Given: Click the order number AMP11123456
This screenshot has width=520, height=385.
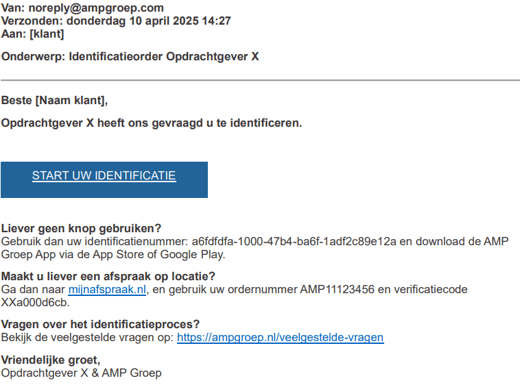Looking at the screenshot, I should pos(337,289).
